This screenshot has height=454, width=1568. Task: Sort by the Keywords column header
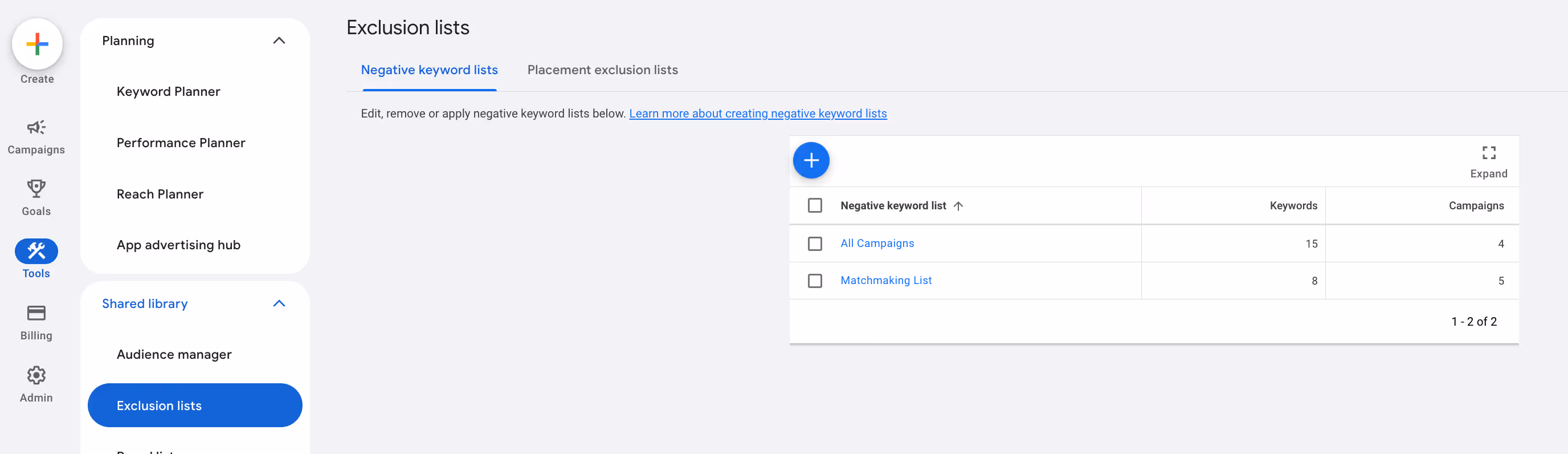[x=1293, y=206]
